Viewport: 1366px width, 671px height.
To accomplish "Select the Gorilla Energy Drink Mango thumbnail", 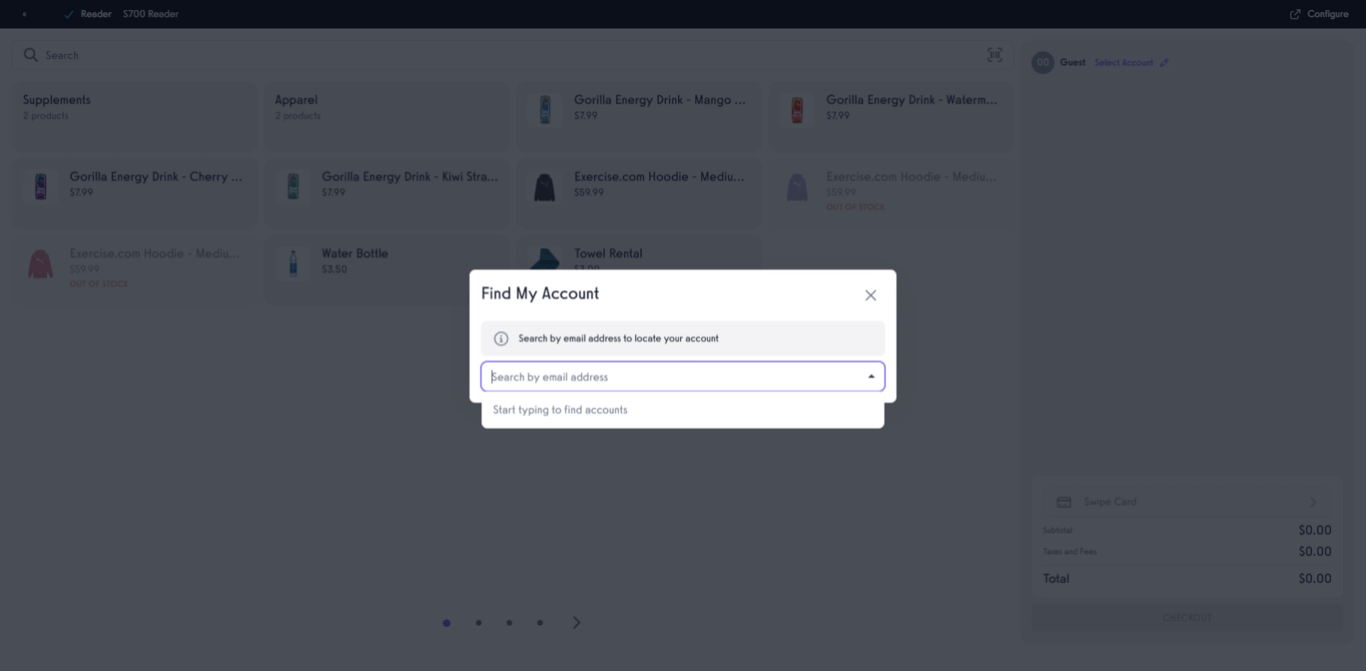I will (545, 109).
